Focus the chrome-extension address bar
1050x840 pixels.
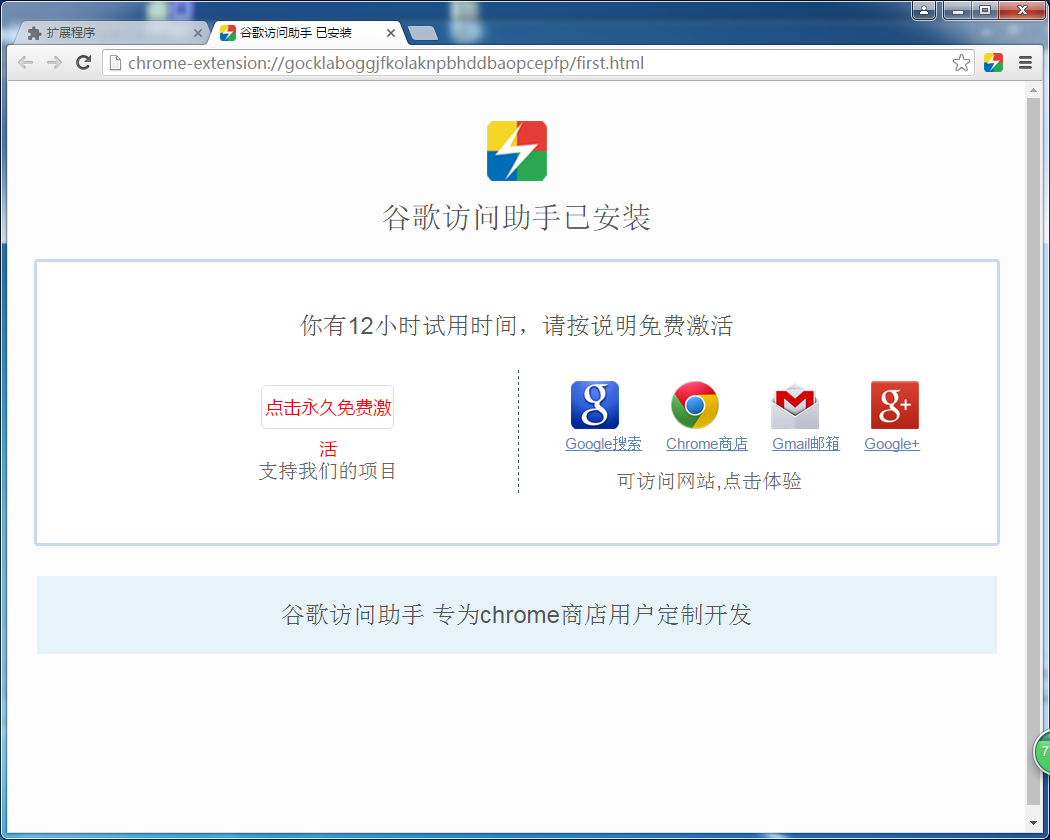click(x=530, y=63)
